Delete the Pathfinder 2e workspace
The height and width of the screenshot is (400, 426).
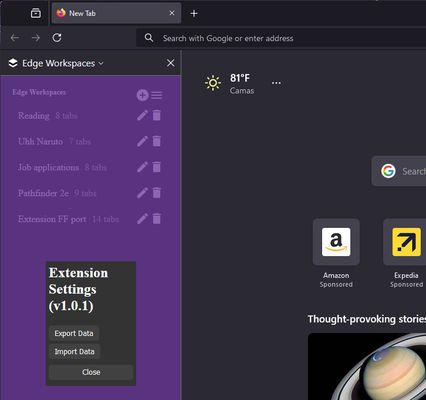pyautogui.click(x=156, y=193)
